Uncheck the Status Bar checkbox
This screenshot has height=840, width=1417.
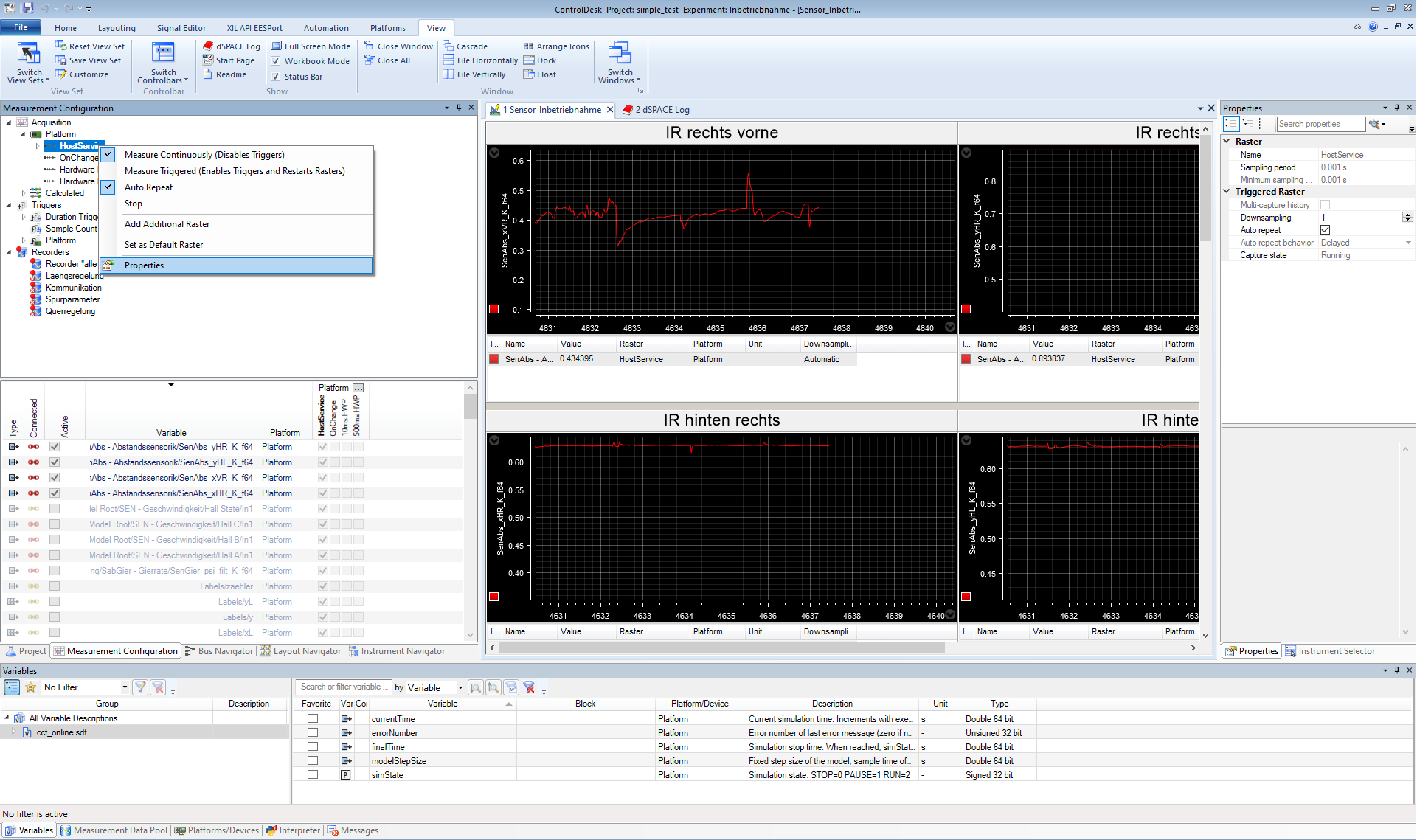pyautogui.click(x=276, y=77)
